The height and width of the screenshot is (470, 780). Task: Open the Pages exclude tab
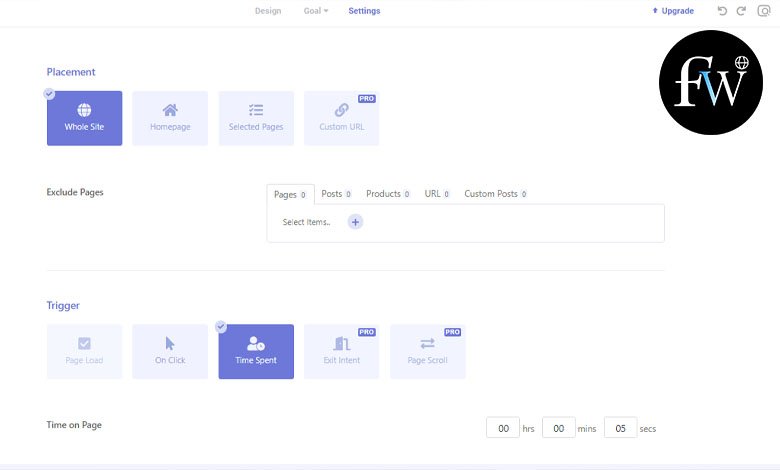(x=290, y=194)
